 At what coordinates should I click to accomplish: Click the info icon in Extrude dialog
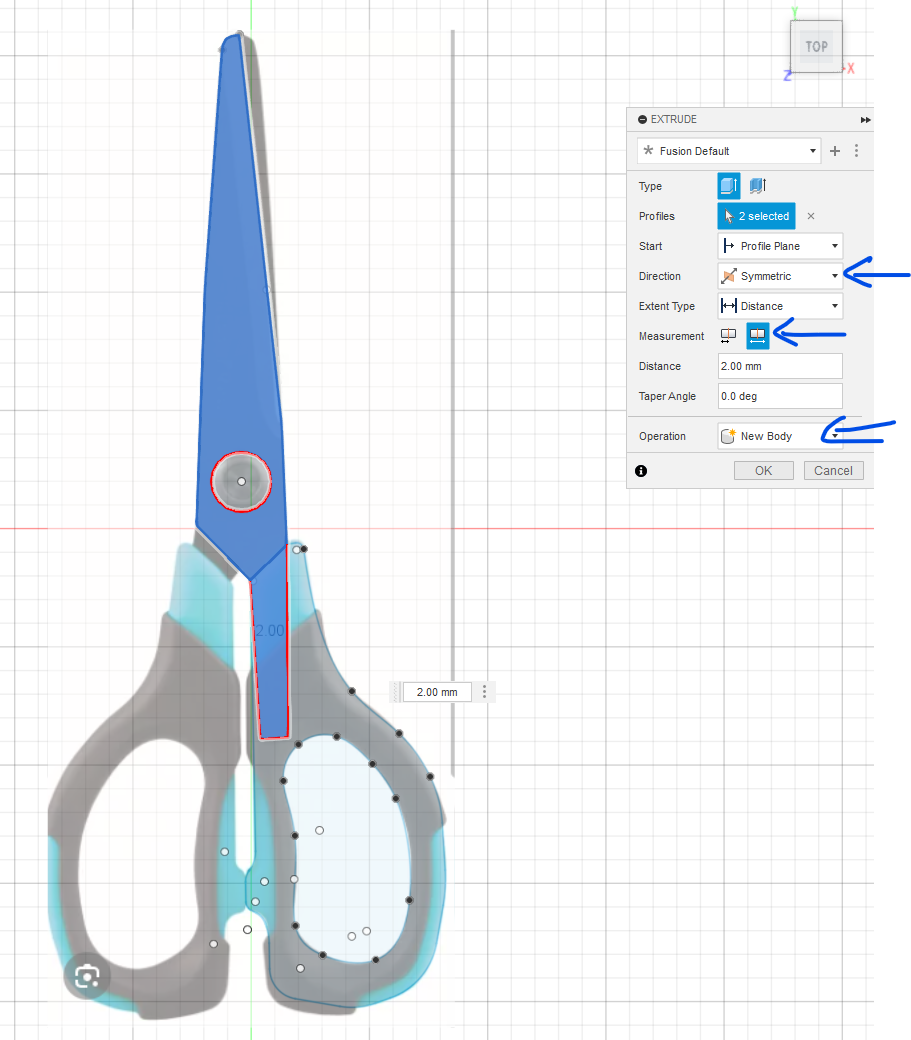(x=641, y=471)
